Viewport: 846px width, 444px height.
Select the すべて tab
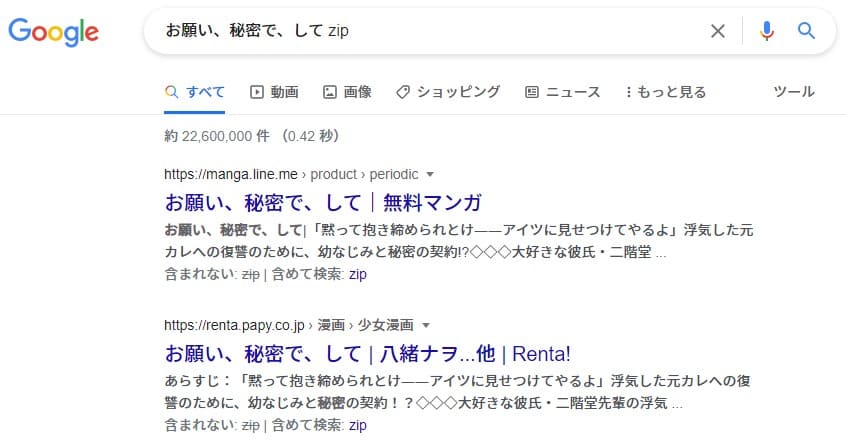pos(195,92)
